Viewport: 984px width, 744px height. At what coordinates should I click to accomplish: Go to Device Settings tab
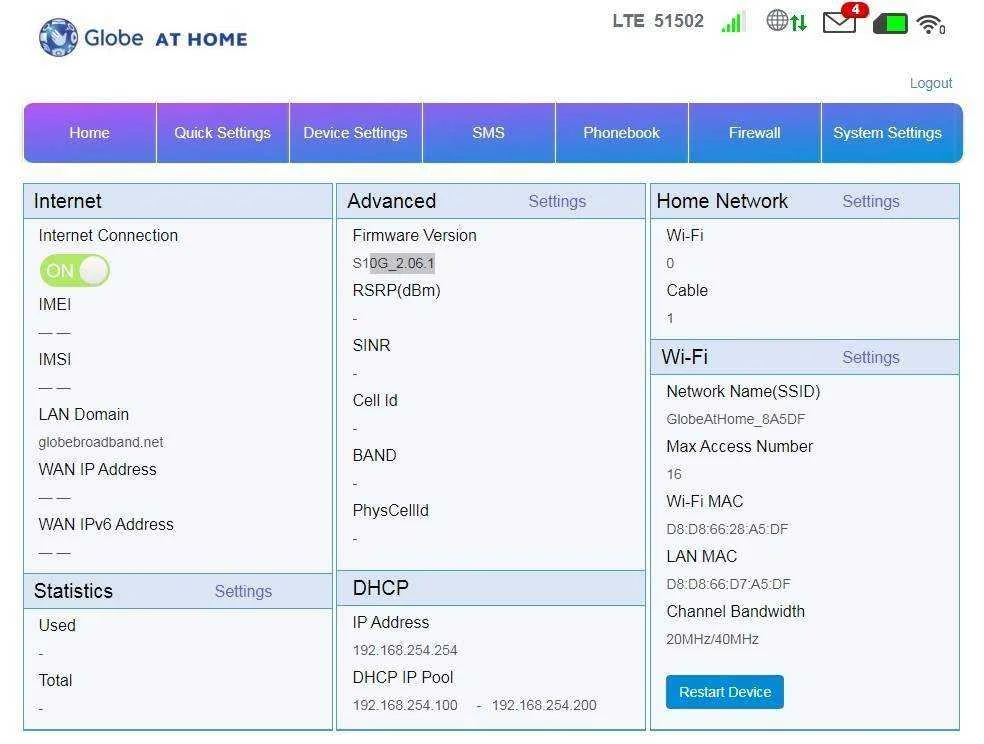pyautogui.click(x=355, y=133)
